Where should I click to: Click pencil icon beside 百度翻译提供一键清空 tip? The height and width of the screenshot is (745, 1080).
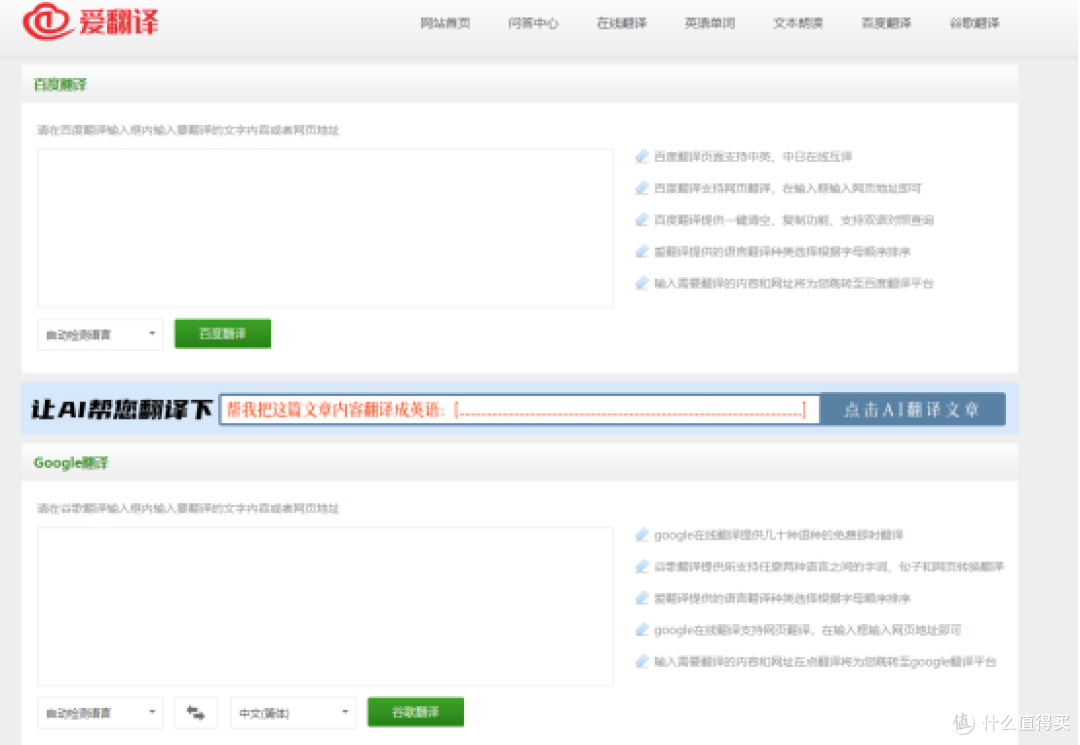pos(642,220)
